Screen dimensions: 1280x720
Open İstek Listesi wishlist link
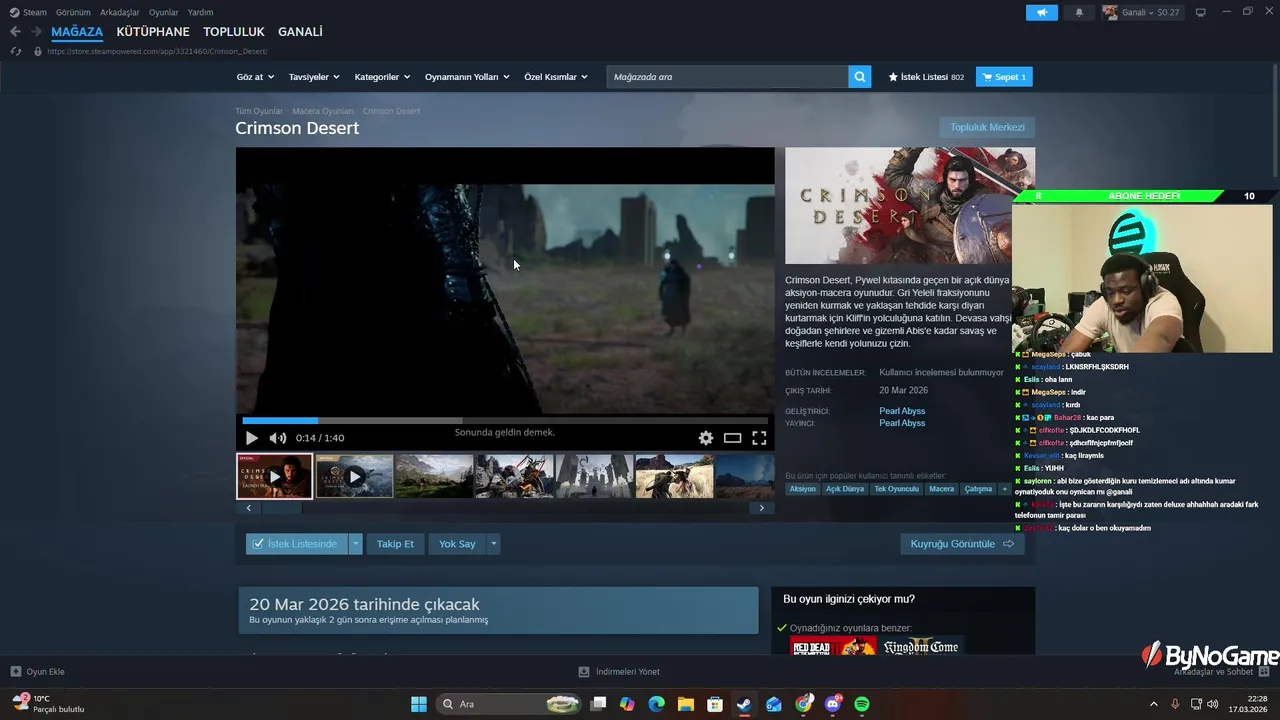(x=926, y=77)
